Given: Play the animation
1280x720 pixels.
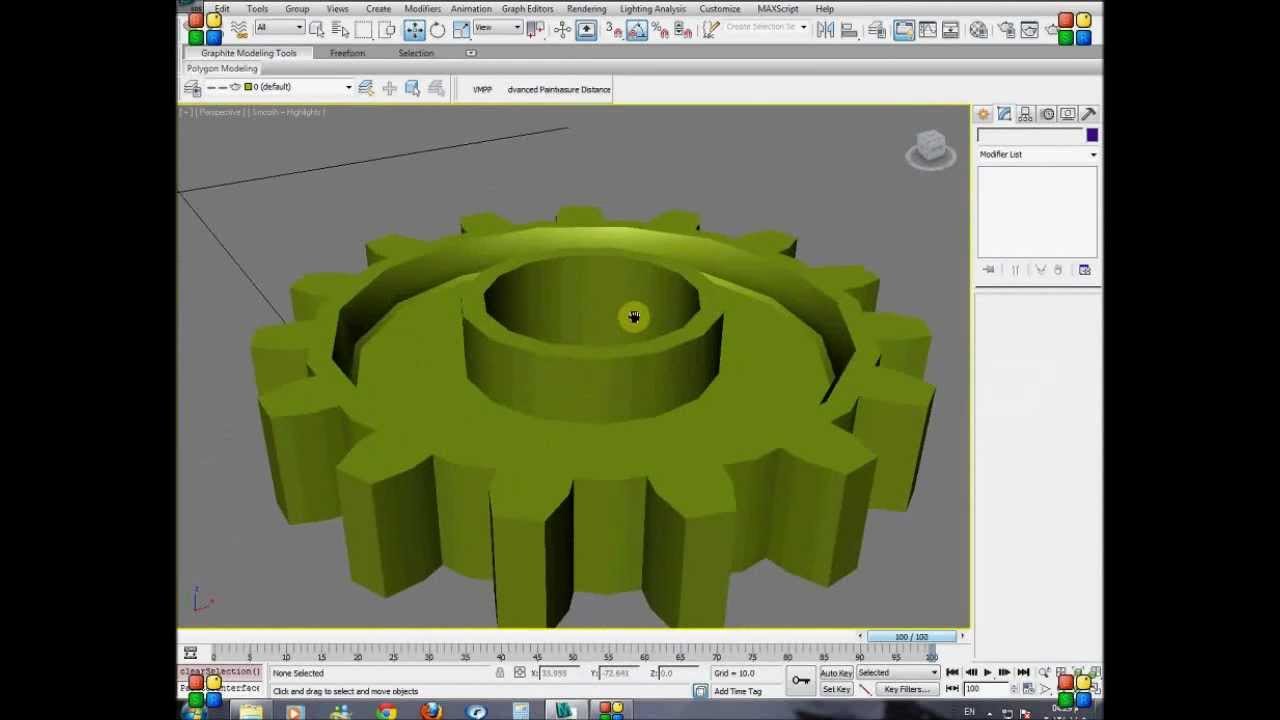Looking at the screenshot, I should click(x=987, y=673).
